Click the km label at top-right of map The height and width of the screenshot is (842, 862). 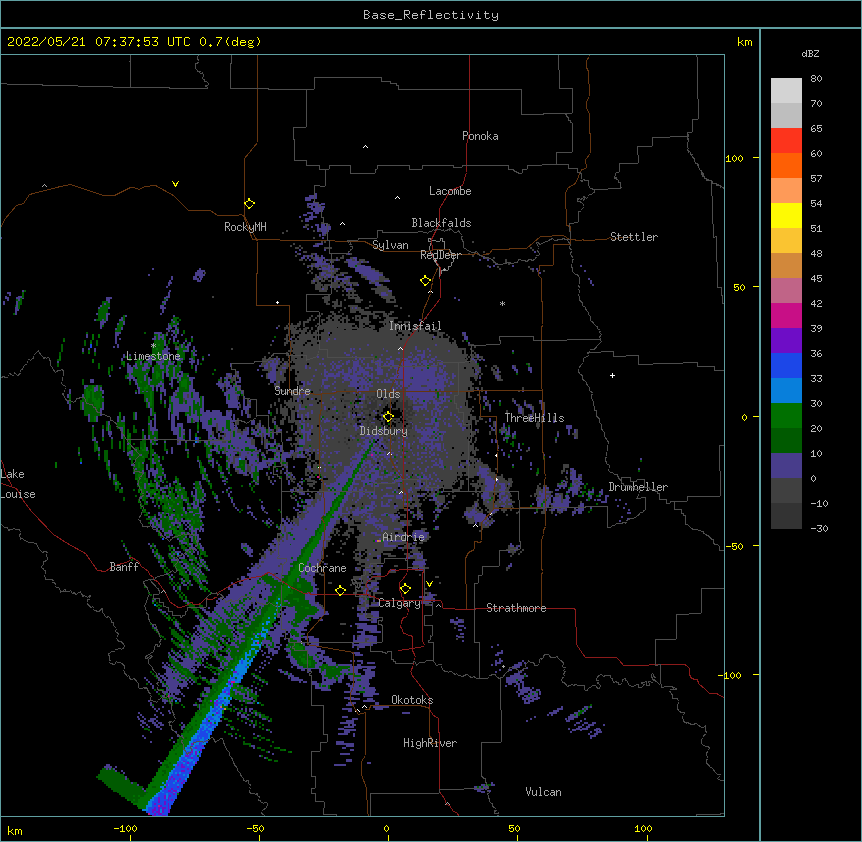pyautogui.click(x=745, y=42)
